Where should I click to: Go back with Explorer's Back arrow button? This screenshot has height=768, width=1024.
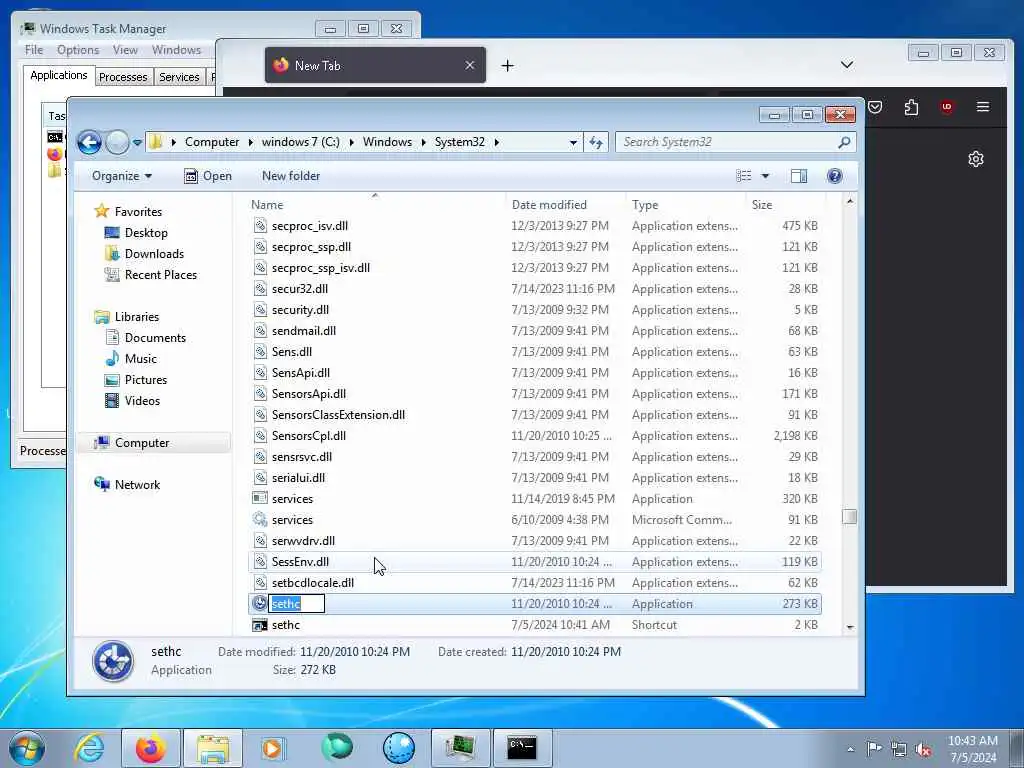[x=89, y=142]
